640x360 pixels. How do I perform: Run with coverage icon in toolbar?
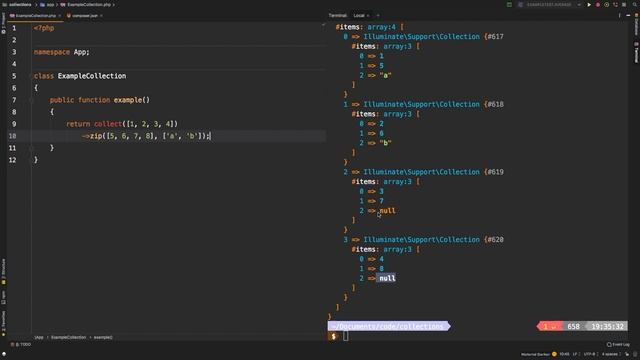607,4
